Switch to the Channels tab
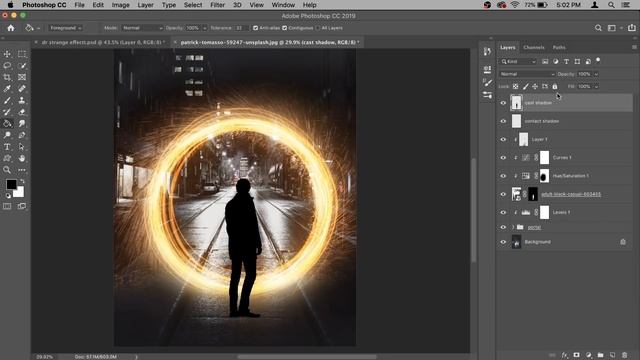The image size is (640, 360). click(534, 47)
